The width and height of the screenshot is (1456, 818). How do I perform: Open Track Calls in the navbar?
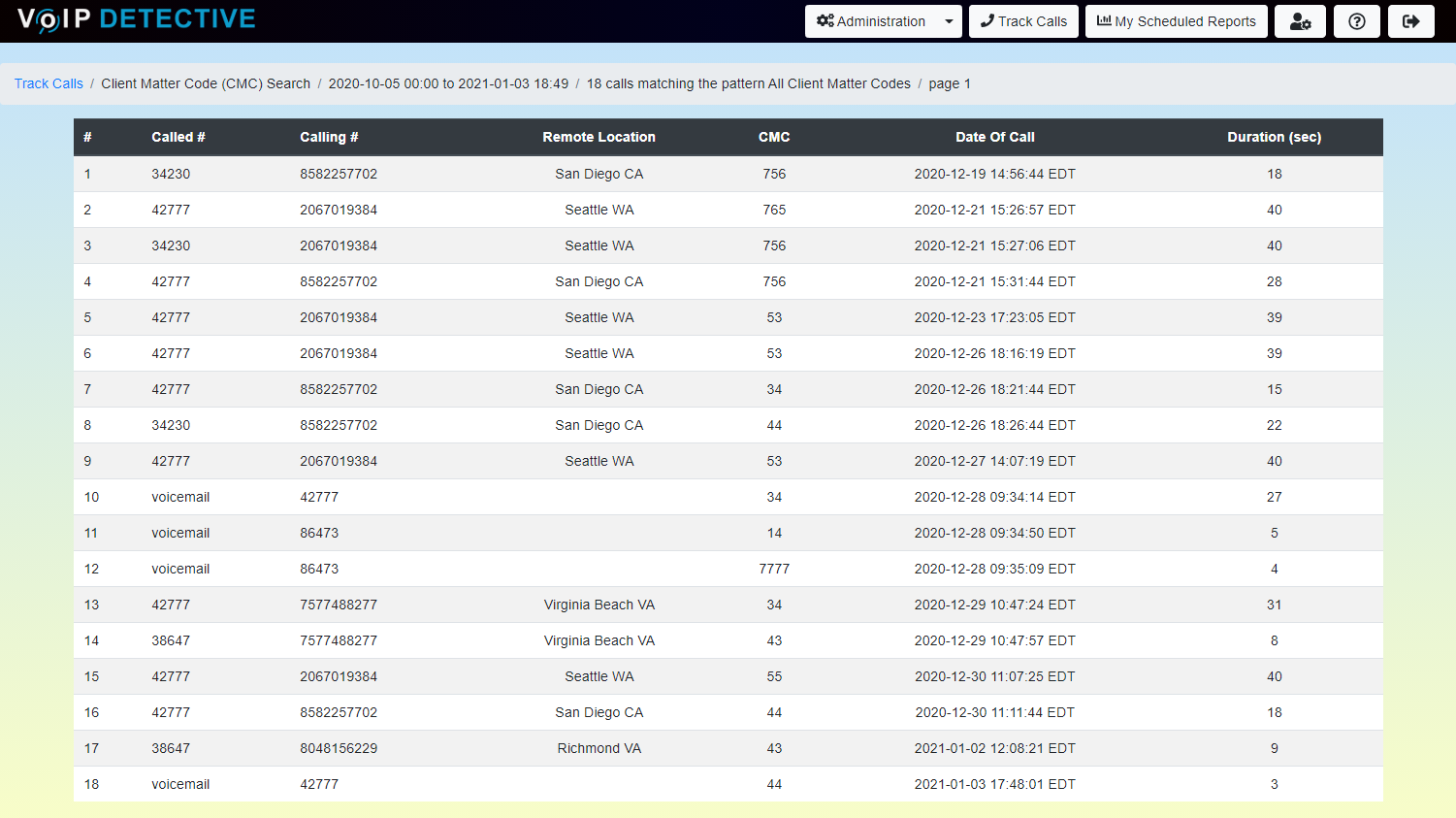pos(1023,21)
